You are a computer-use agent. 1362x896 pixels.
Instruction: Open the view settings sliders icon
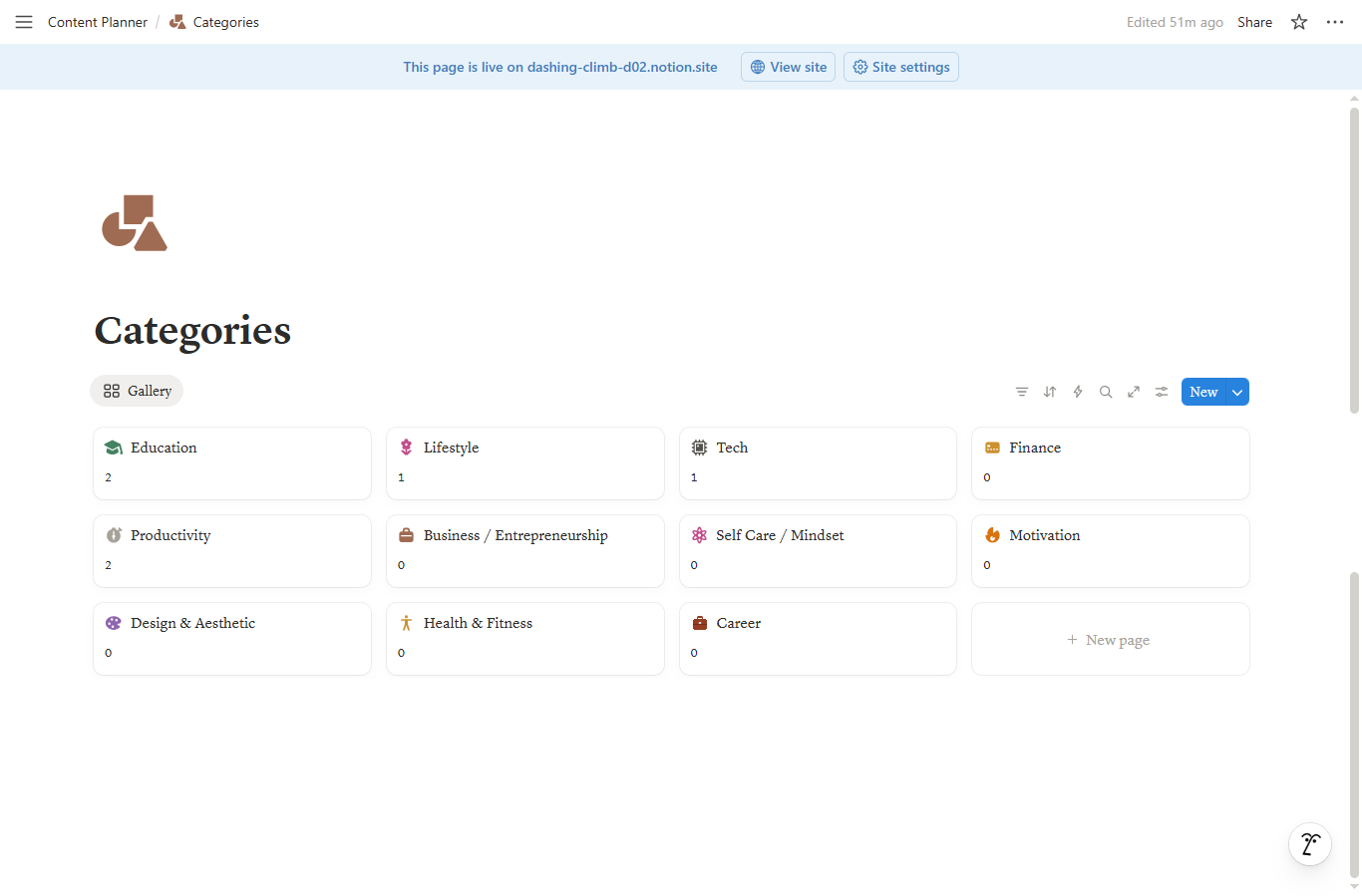pyautogui.click(x=1162, y=392)
